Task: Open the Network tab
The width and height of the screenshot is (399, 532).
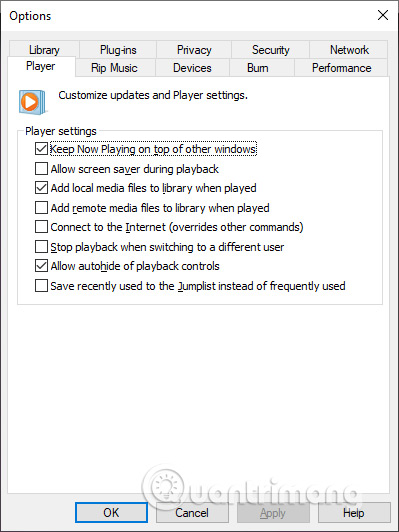Action: click(x=349, y=50)
